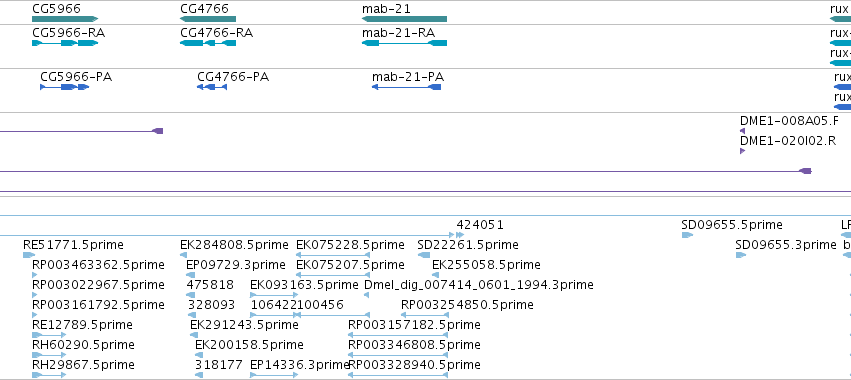
Task: Click the SD09655.5prime EST arrow
Action: (687, 235)
